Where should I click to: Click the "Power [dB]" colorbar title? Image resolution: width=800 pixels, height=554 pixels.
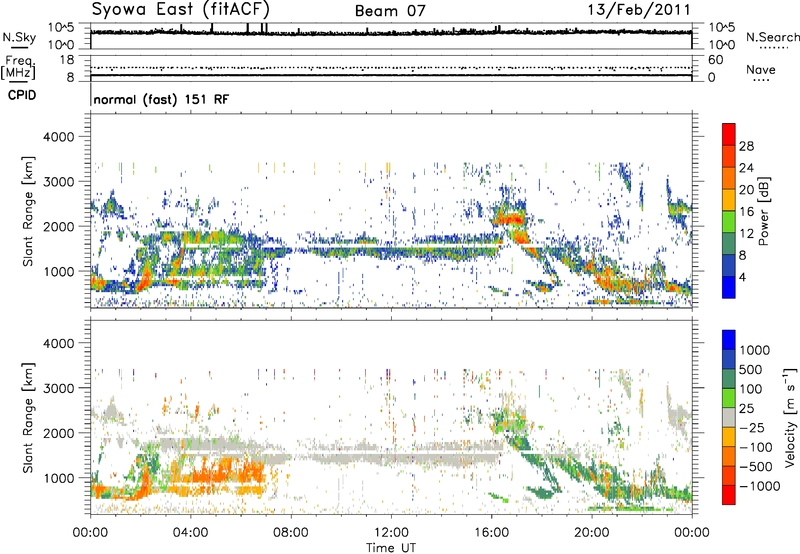(x=764, y=211)
